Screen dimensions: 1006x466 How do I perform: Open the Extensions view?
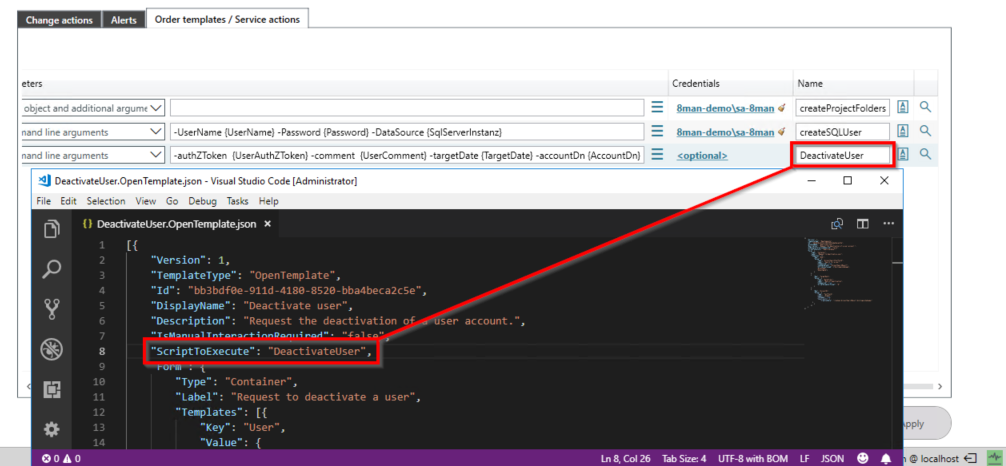click(x=52, y=388)
